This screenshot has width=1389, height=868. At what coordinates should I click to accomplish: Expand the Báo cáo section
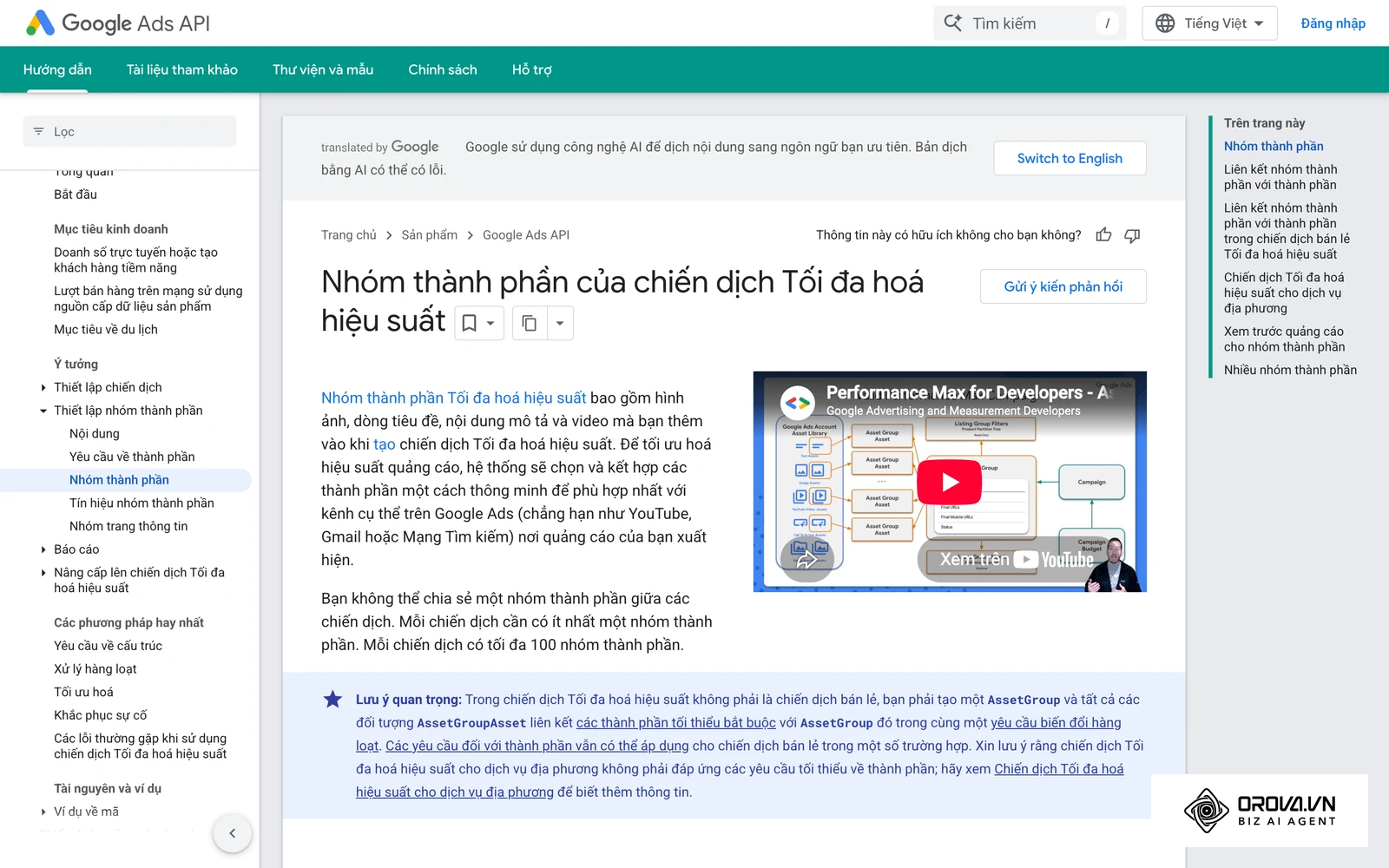click(43, 549)
